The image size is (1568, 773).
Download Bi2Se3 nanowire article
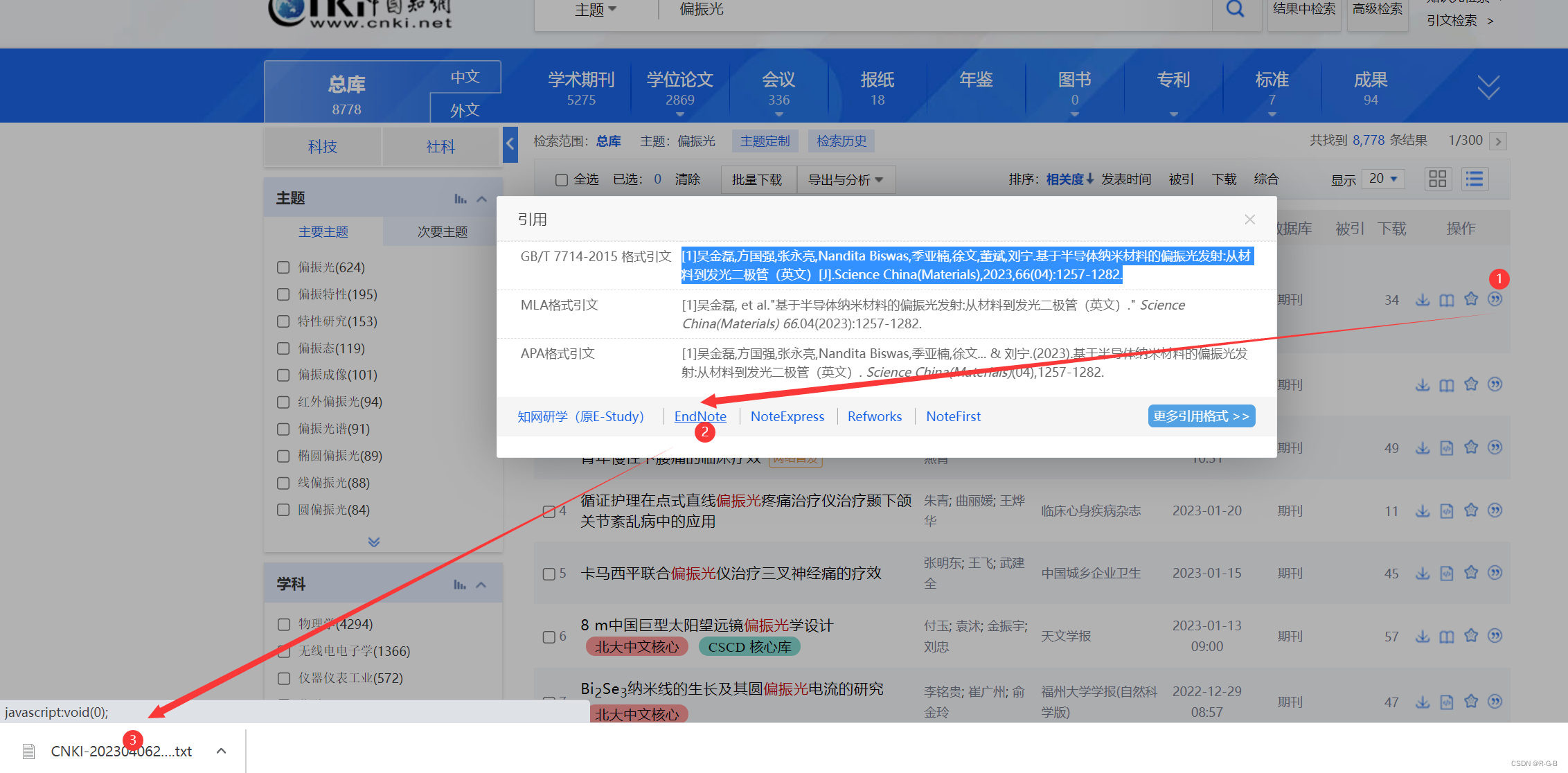pos(1423,702)
